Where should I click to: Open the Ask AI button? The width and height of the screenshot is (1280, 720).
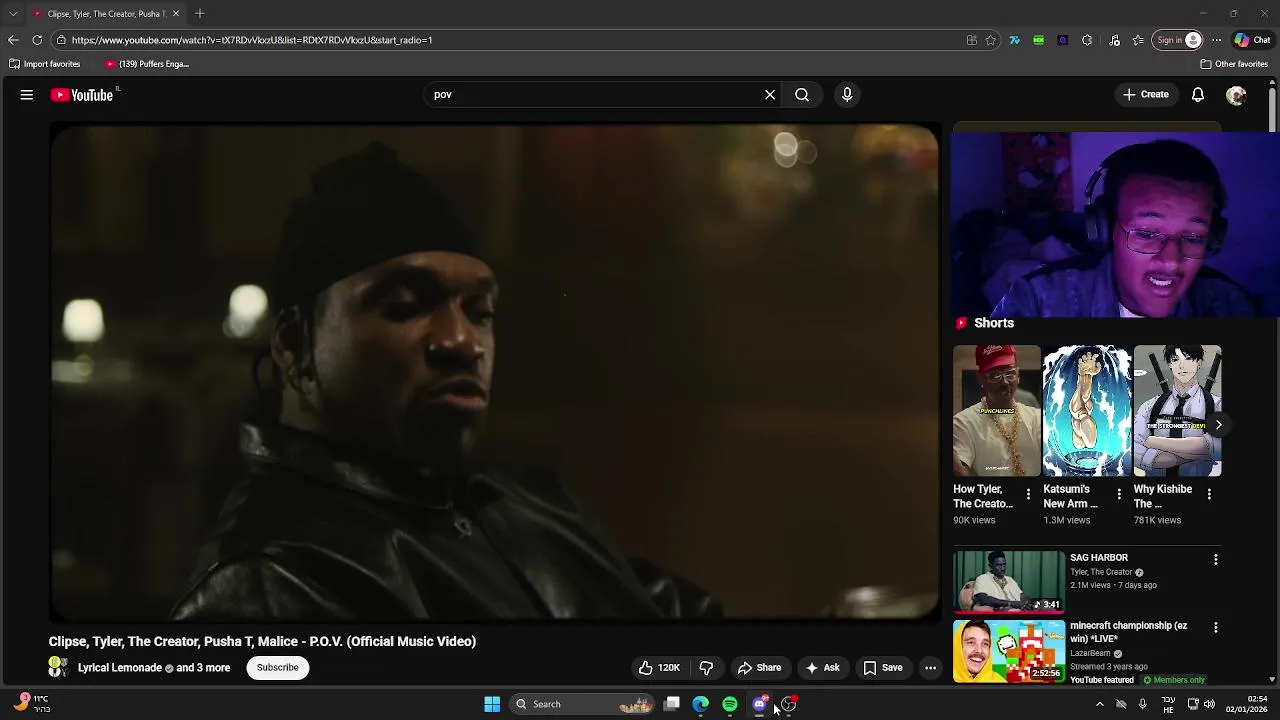822,668
